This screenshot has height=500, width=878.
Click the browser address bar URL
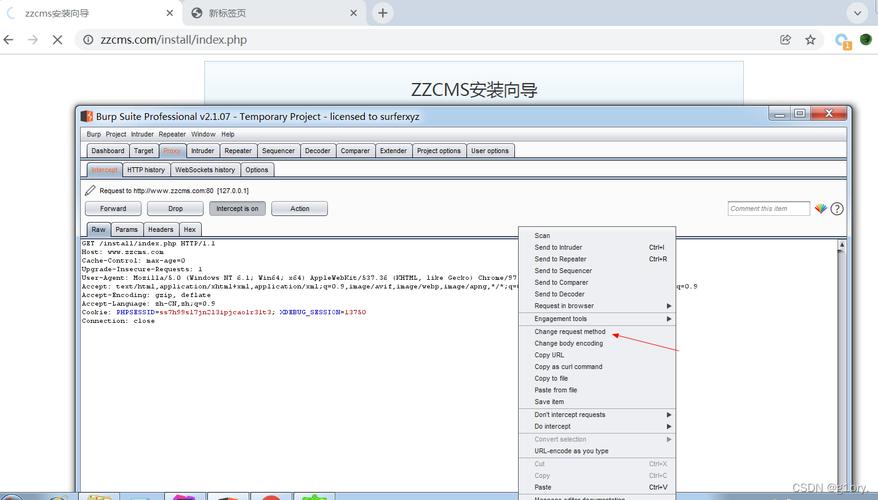pos(174,40)
